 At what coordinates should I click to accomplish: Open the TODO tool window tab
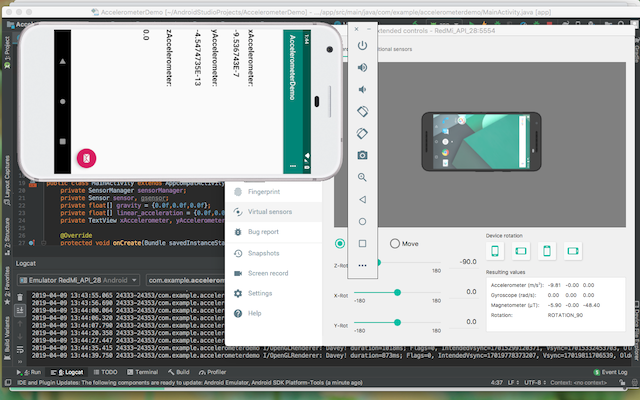tap(105, 372)
